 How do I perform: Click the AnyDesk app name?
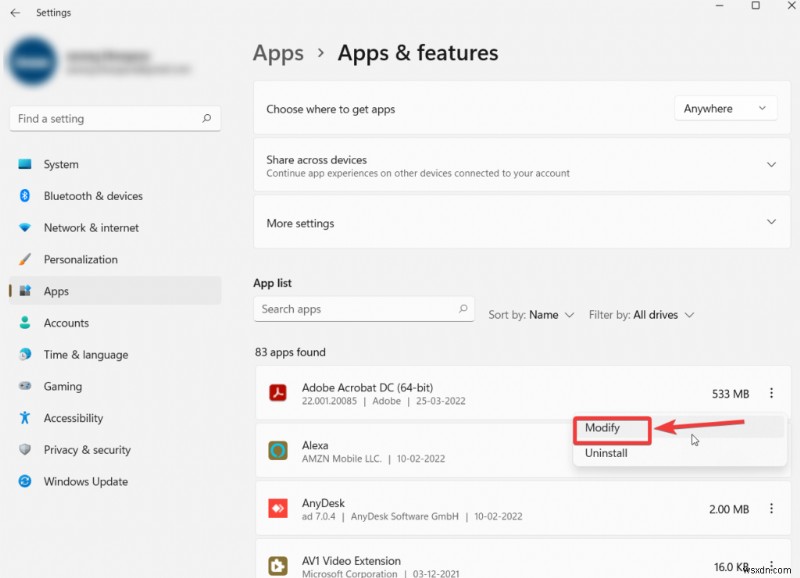[x=323, y=503]
